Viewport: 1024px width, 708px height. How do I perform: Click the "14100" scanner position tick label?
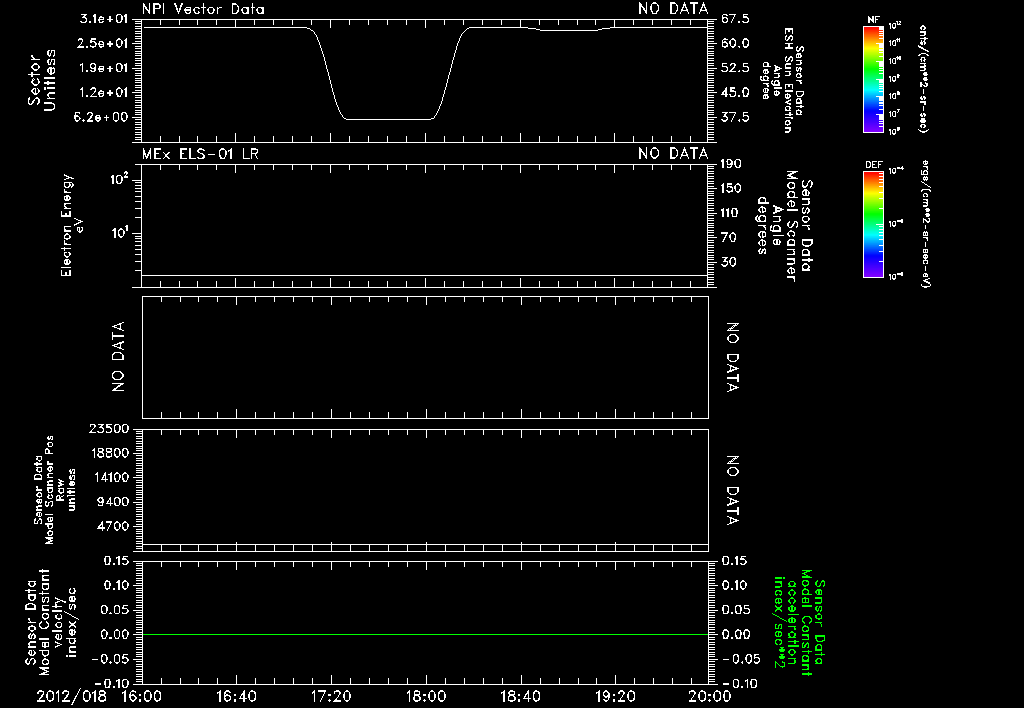click(109, 477)
